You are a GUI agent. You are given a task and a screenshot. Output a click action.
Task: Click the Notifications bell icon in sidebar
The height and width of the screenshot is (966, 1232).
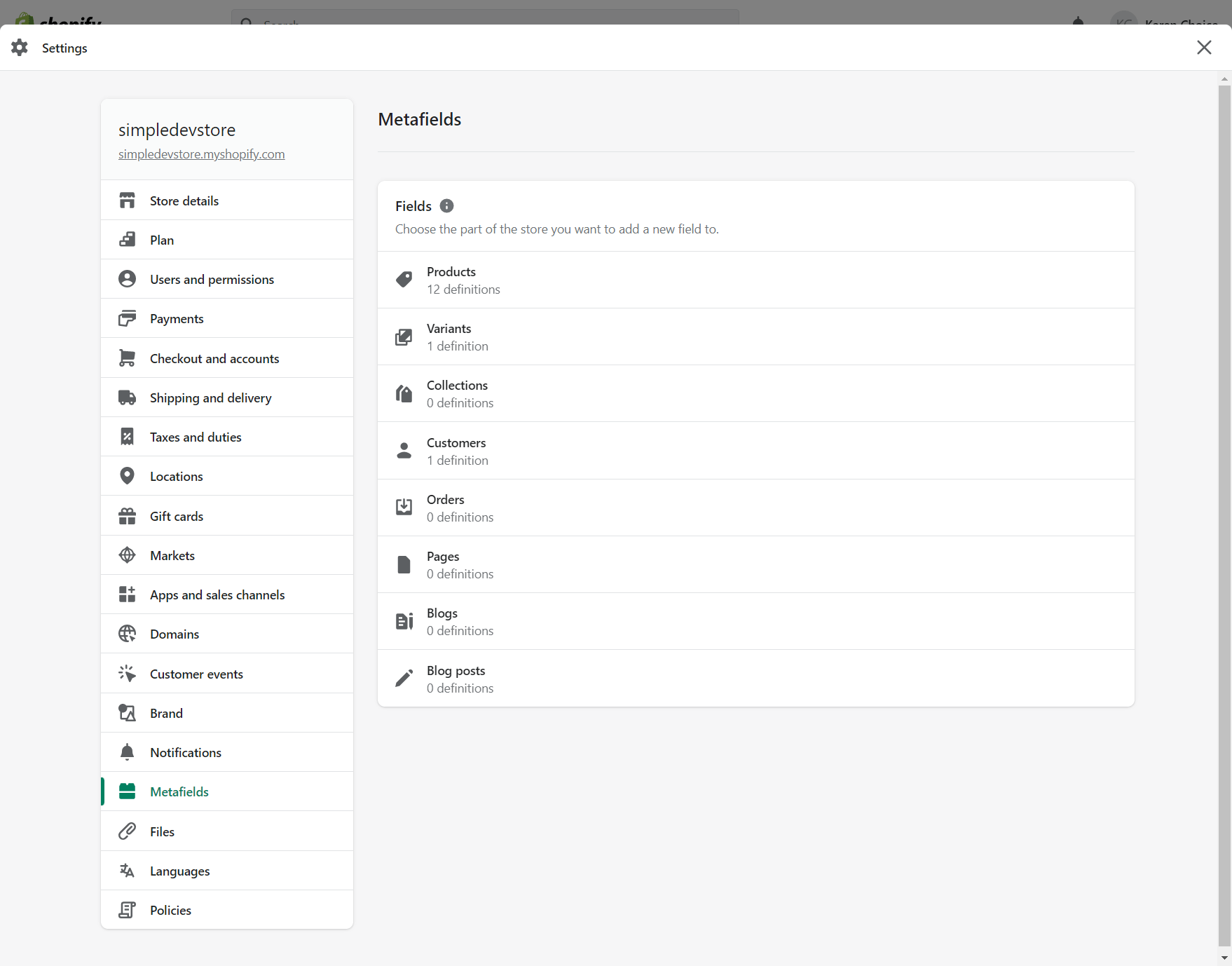pos(127,752)
